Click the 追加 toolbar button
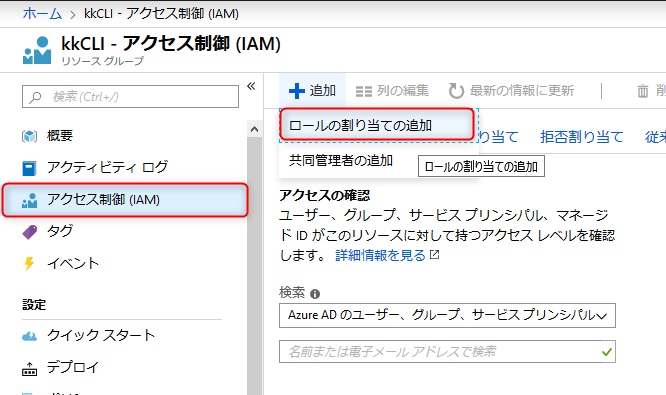 [313, 90]
